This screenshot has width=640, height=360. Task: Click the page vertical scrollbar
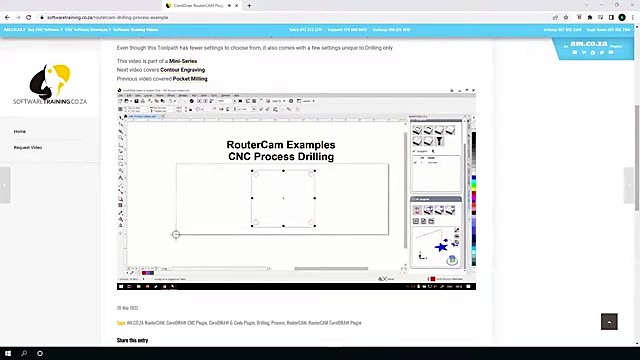coord(637,159)
